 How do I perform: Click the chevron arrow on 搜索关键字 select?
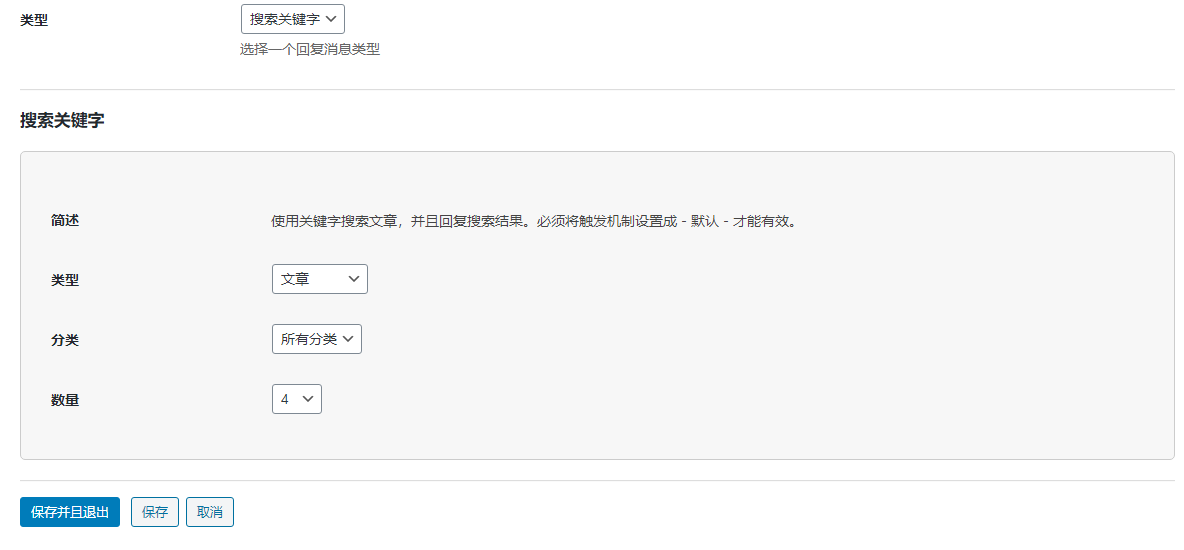(x=332, y=18)
